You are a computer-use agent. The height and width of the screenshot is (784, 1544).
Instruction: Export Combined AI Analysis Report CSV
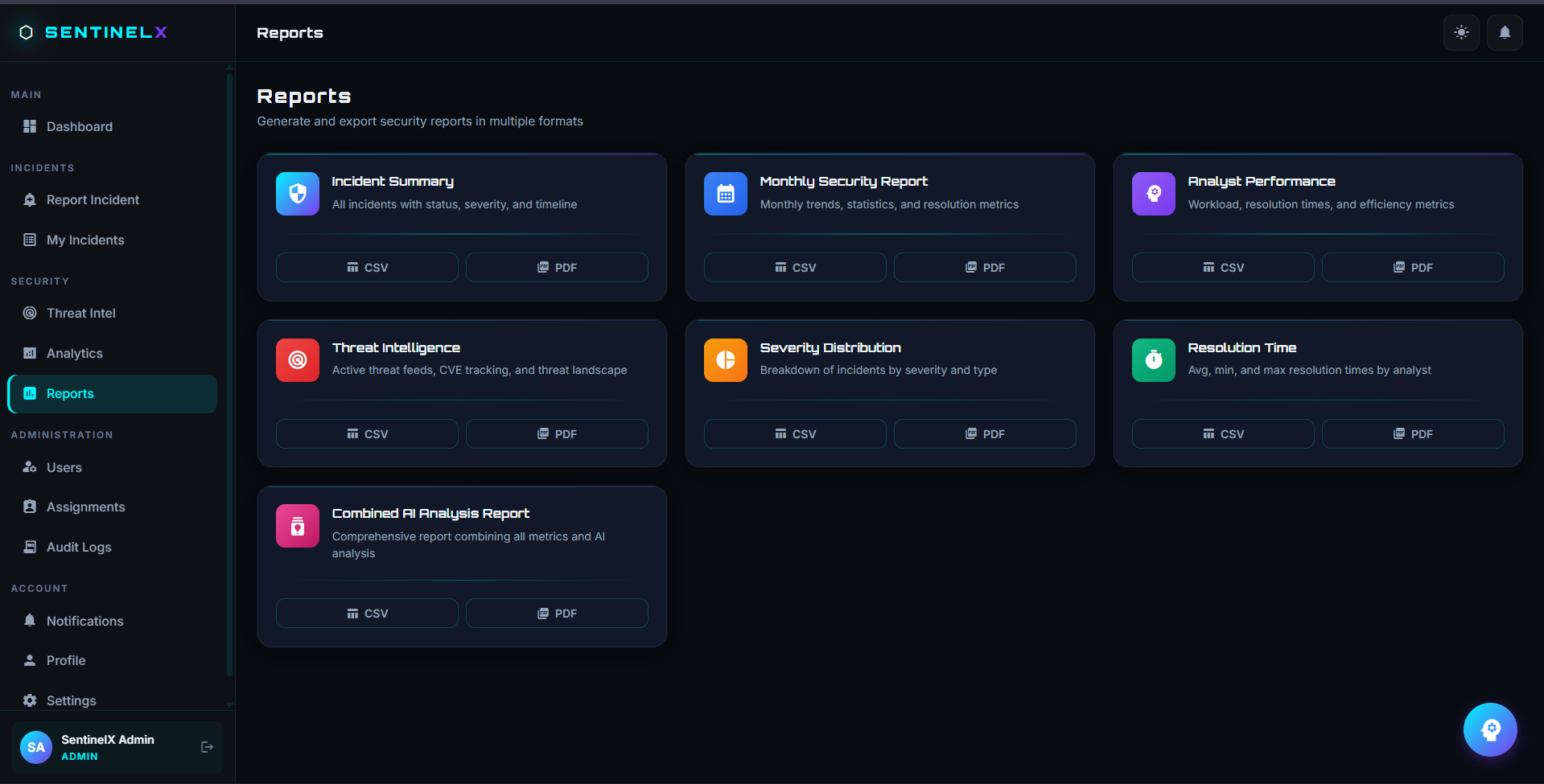[x=367, y=614]
